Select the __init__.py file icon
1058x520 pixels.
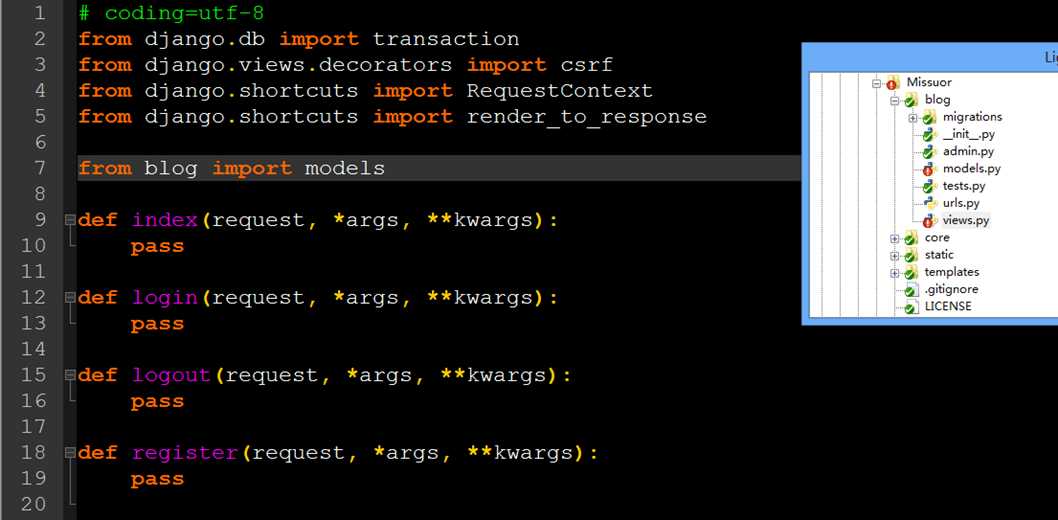pyautogui.click(x=930, y=134)
